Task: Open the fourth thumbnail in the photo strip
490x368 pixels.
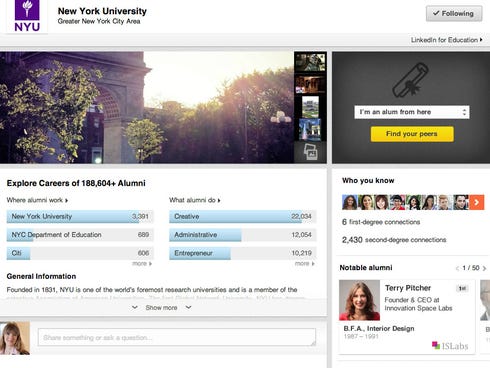Action: [x=310, y=130]
